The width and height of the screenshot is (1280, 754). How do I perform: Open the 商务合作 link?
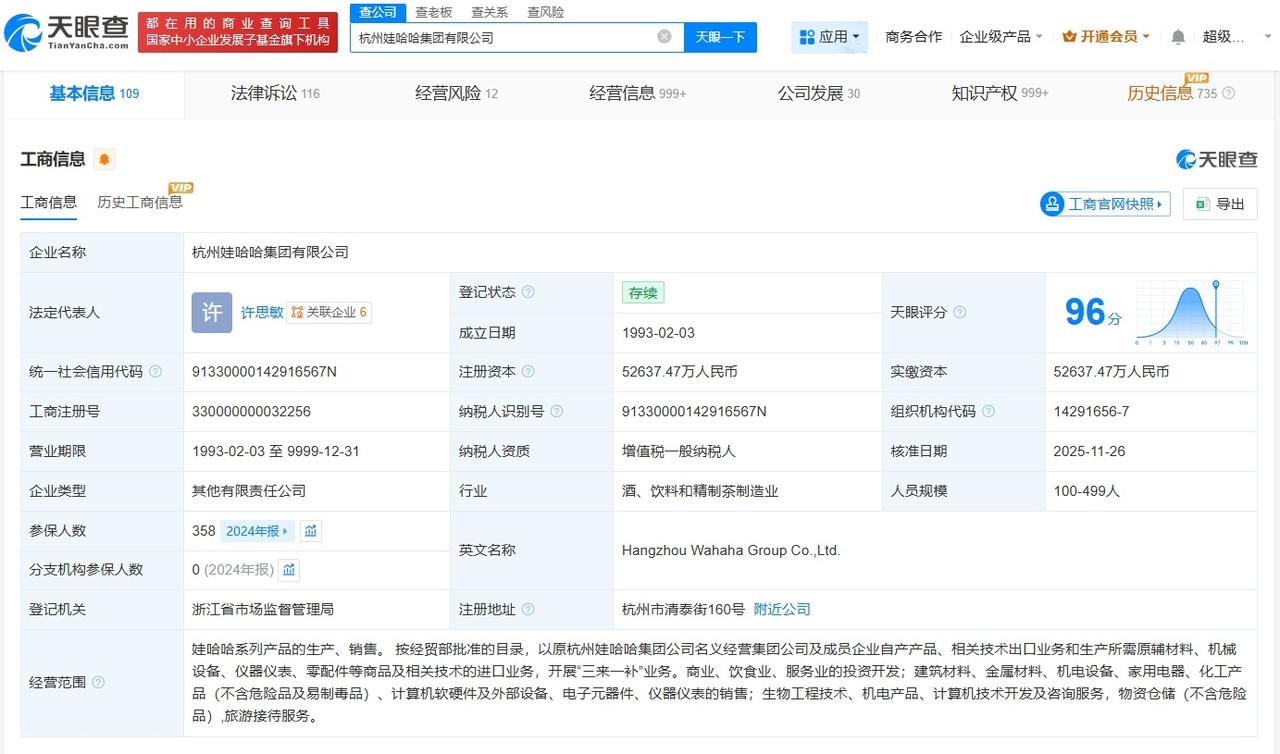pyautogui.click(x=914, y=37)
